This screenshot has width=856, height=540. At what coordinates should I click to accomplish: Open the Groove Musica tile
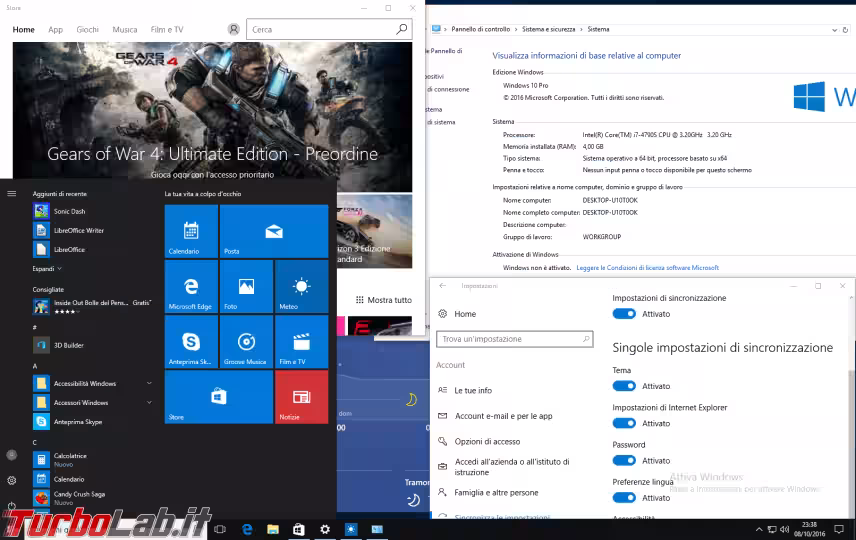(246, 342)
